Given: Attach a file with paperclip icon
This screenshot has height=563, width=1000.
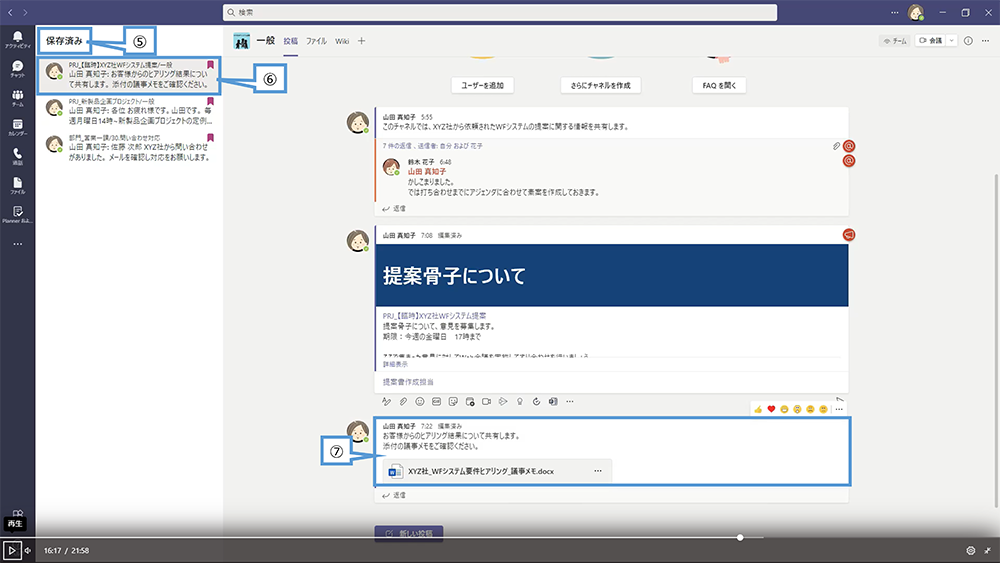Looking at the screenshot, I should [x=403, y=402].
